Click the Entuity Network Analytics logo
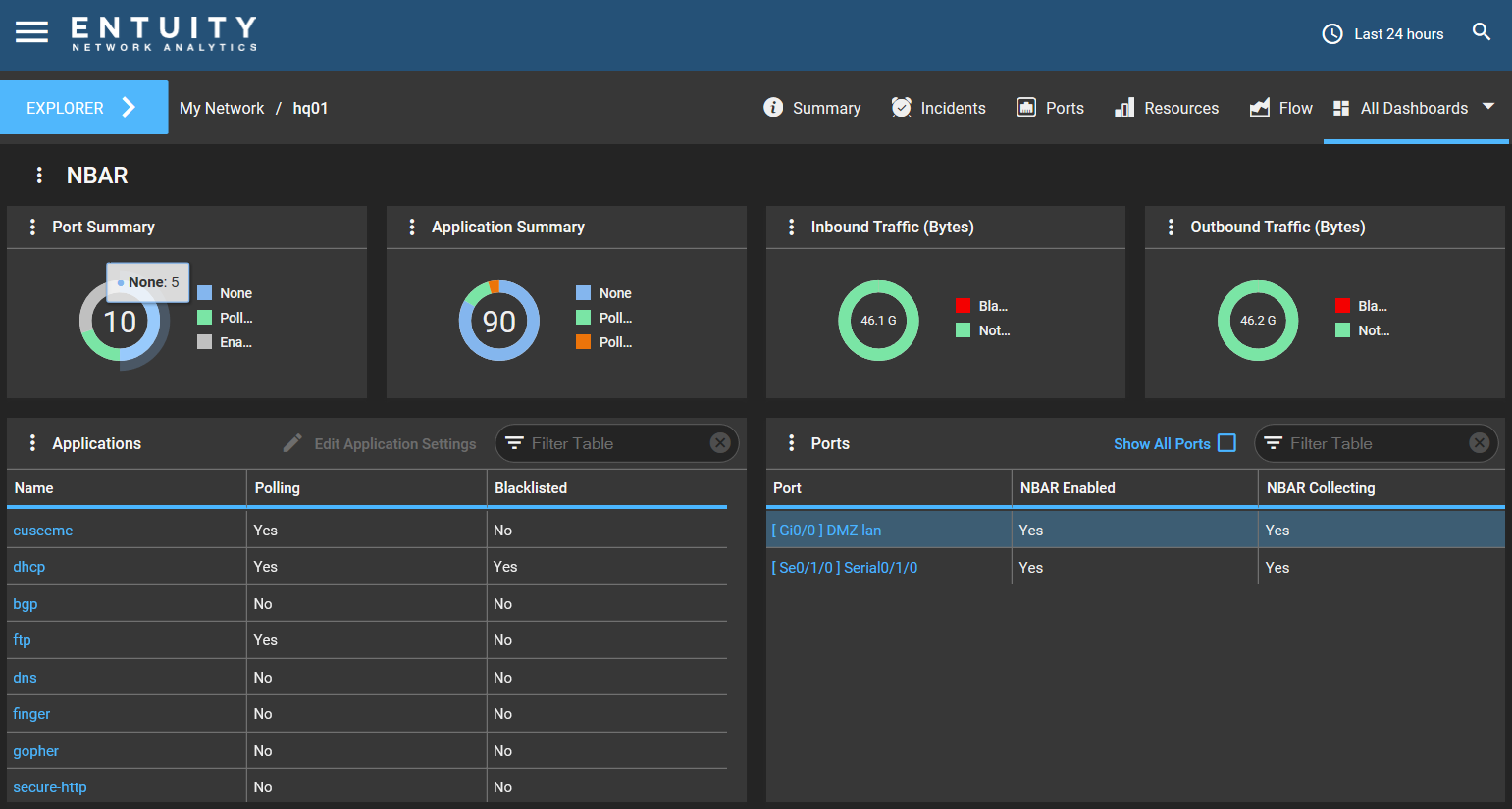The height and width of the screenshot is (809, 1512). click(x=164, y=33)
